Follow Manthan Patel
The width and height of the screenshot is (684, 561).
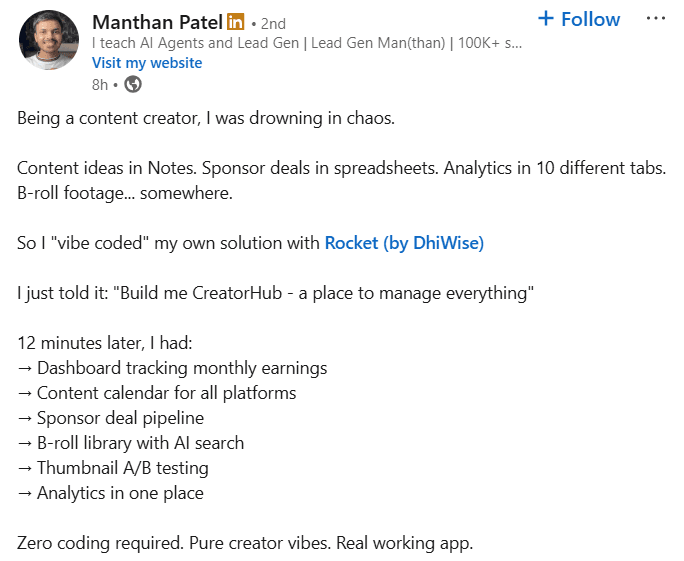click(579, 19)
